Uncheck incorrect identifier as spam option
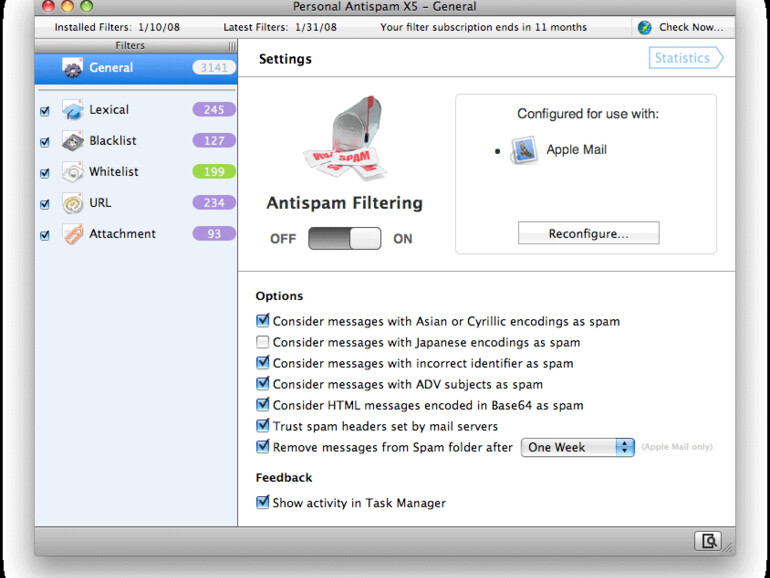 (263, 362)
